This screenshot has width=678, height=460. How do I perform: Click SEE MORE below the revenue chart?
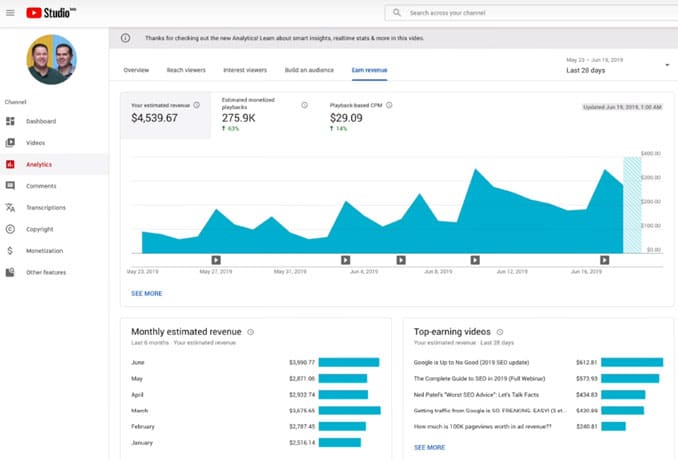146,293
